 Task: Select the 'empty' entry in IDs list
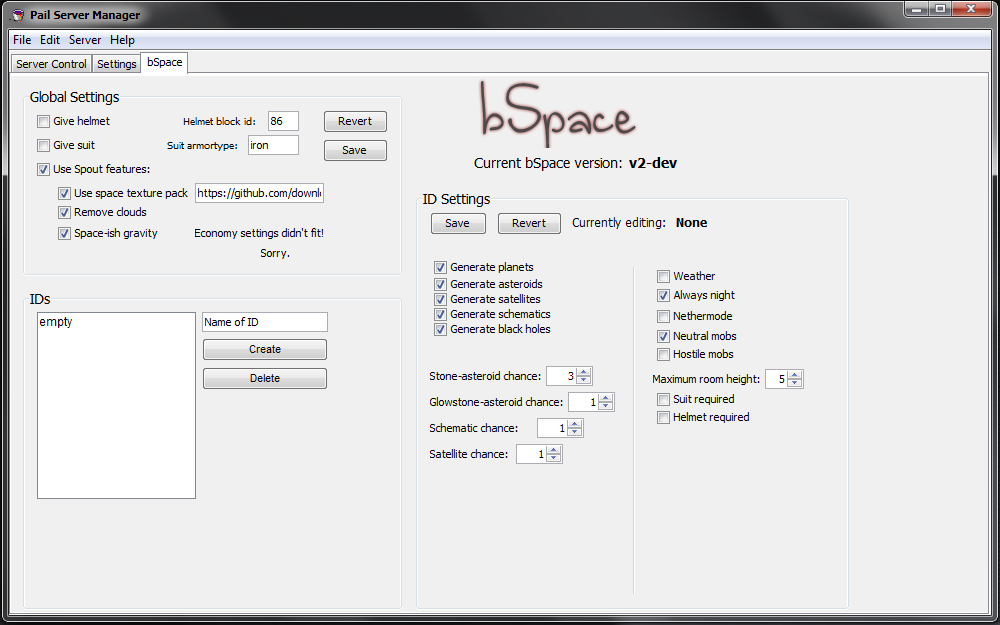55,322
